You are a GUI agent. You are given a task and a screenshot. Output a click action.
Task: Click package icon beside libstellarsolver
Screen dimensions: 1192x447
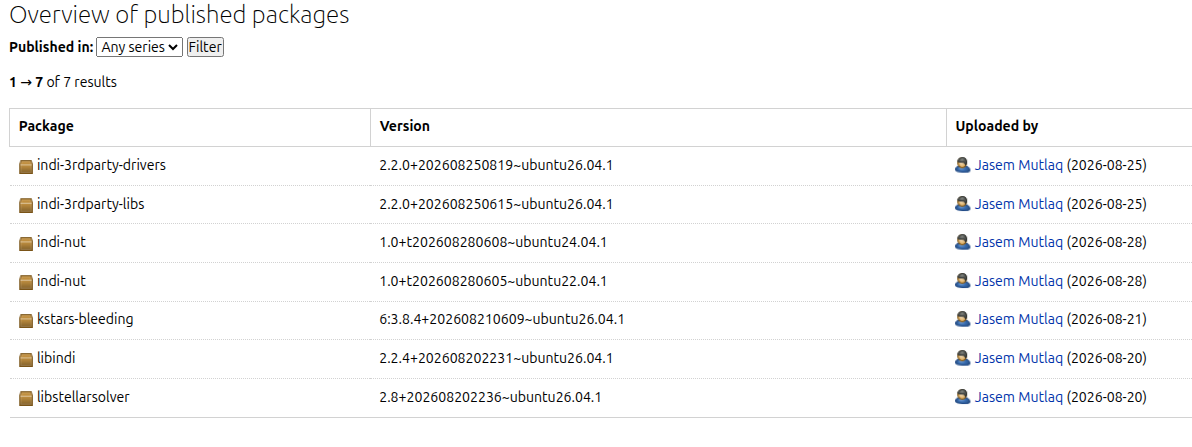(26, 398)
